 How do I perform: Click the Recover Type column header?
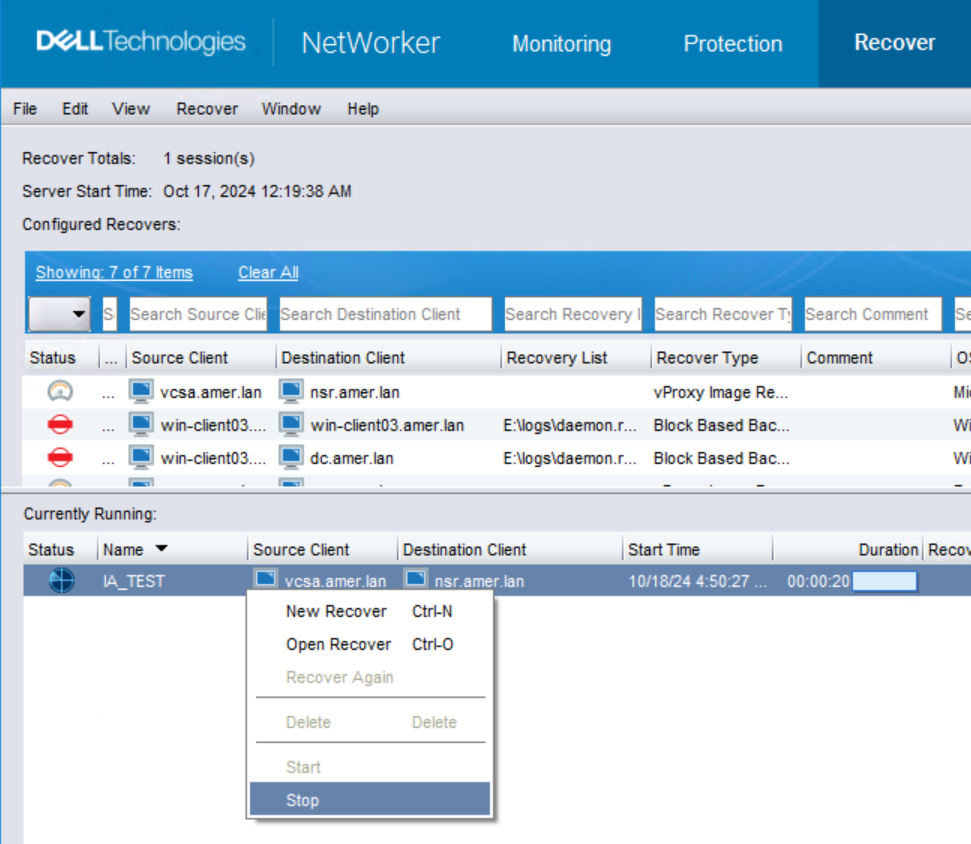click(x=726, y=357)
